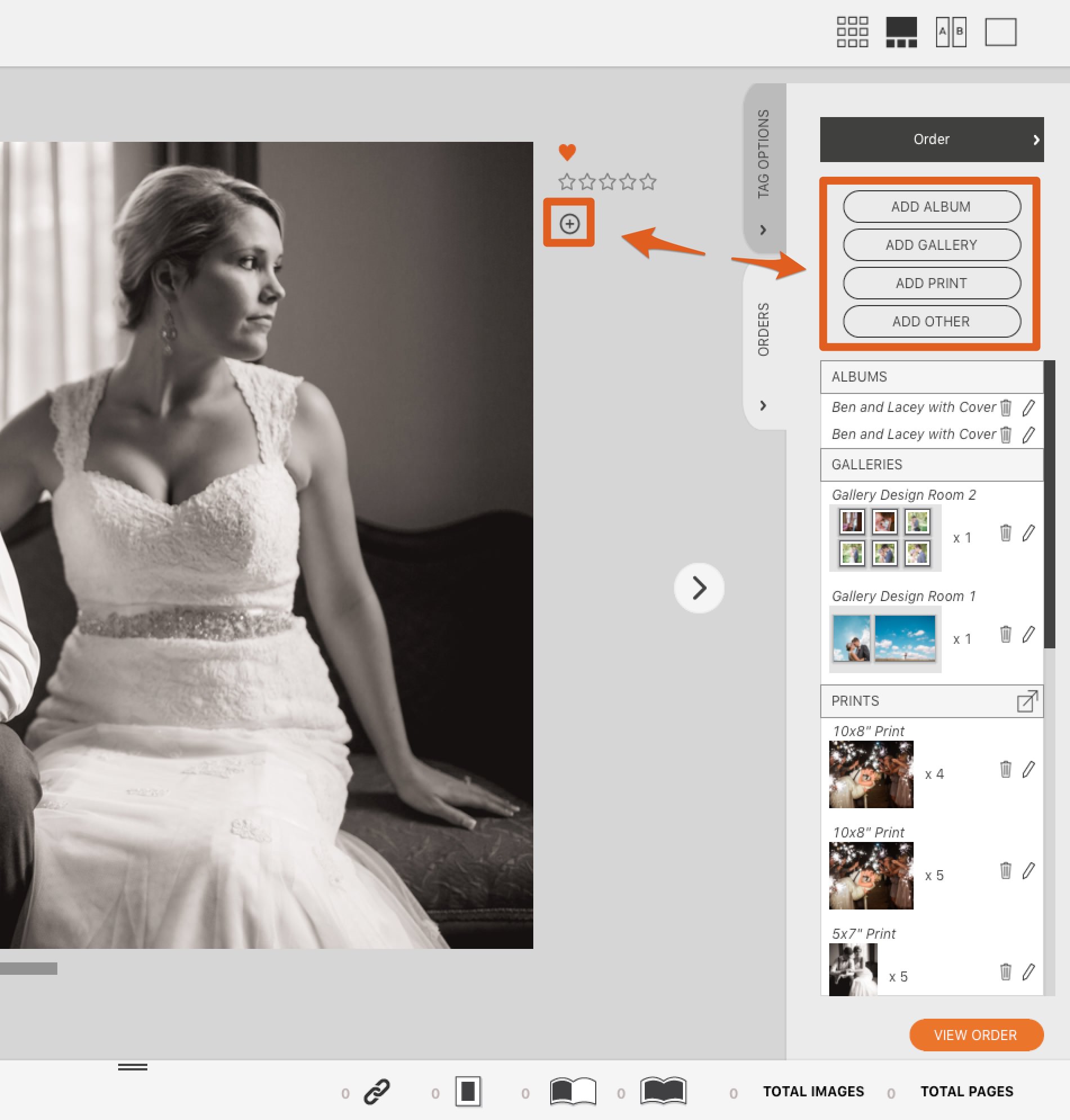
Task: Expand the Tag Options chevron
Action: click(763, 230)
